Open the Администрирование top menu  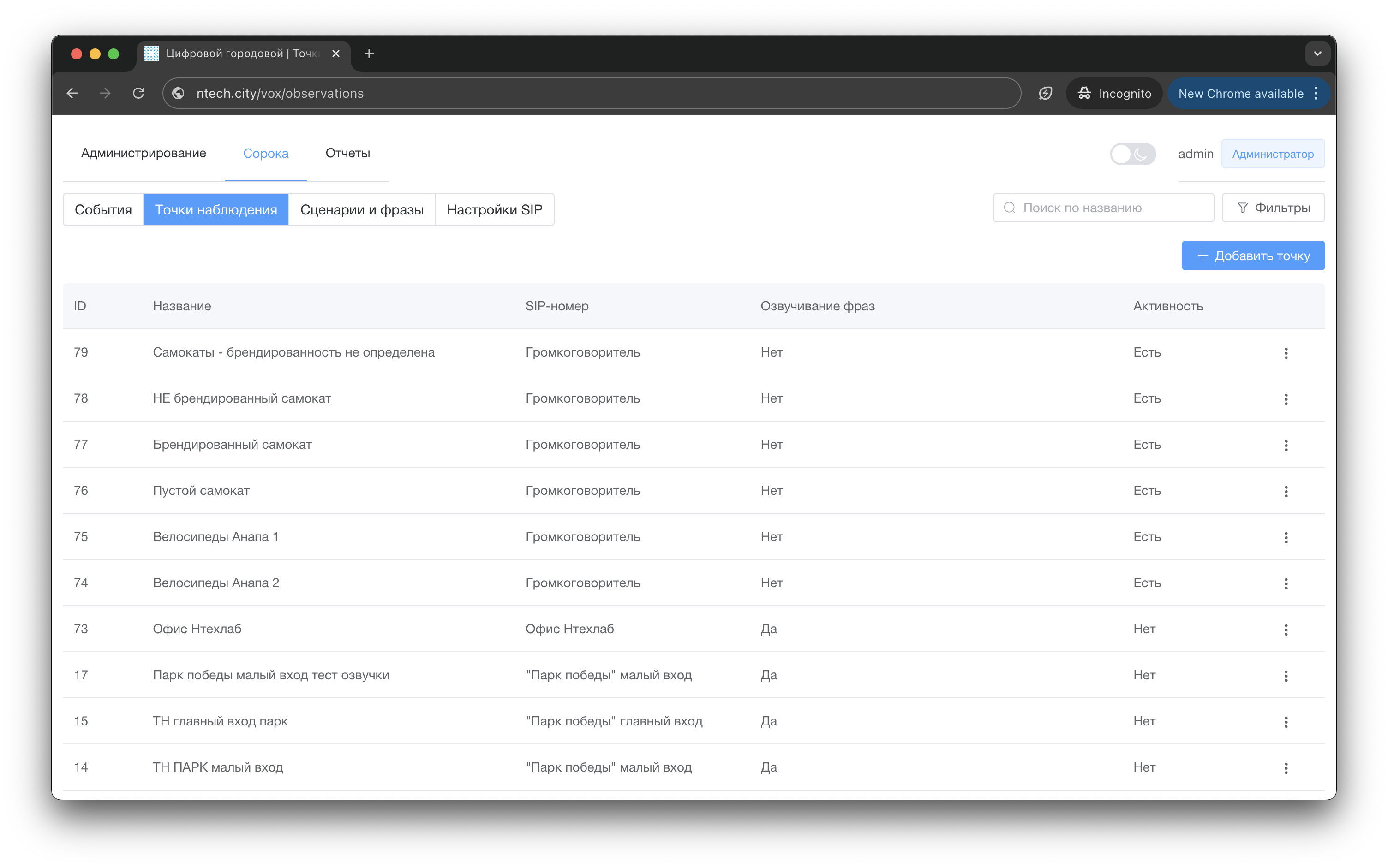click(x=144, y=153)
